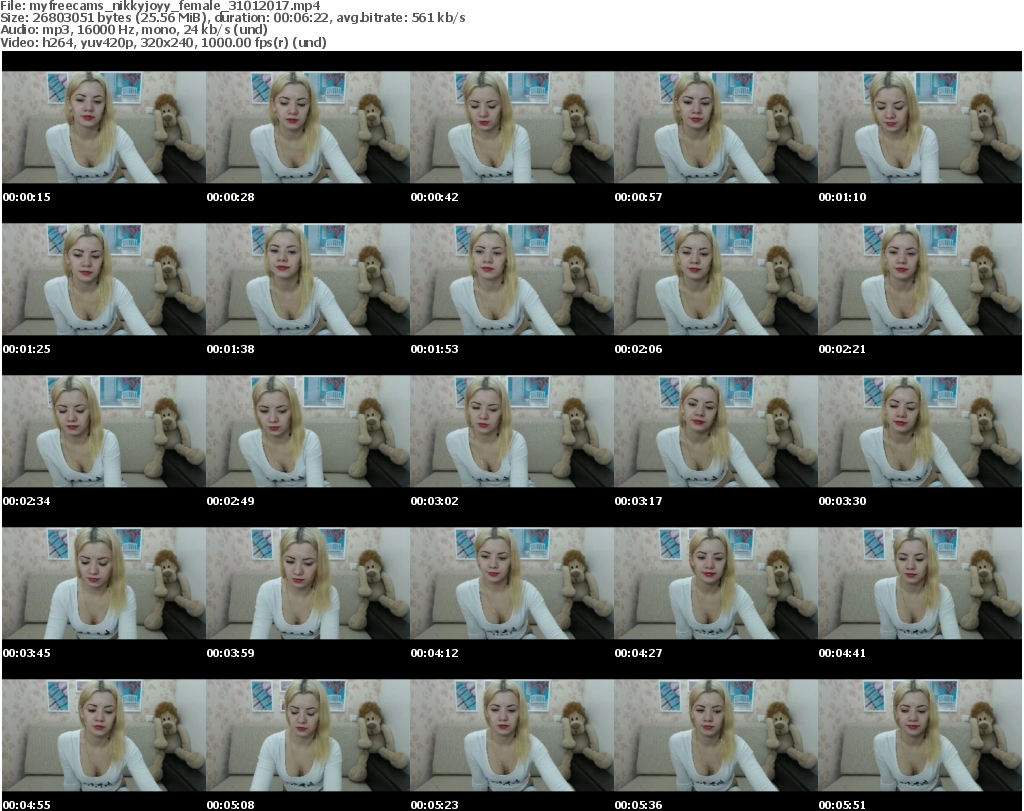
Task: Choose the thumbnail above timestamp 00:03:45
Action: (104, 584)
